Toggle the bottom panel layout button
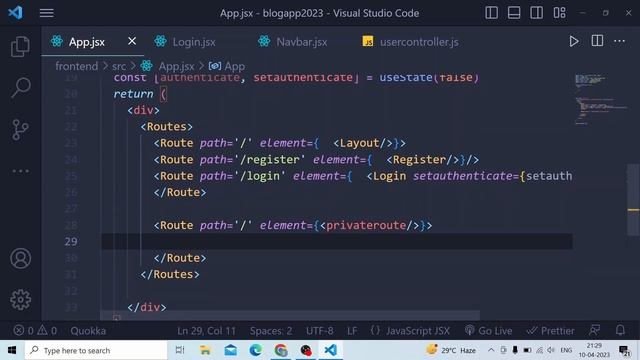The image size is (640, 360). (514, 13)
